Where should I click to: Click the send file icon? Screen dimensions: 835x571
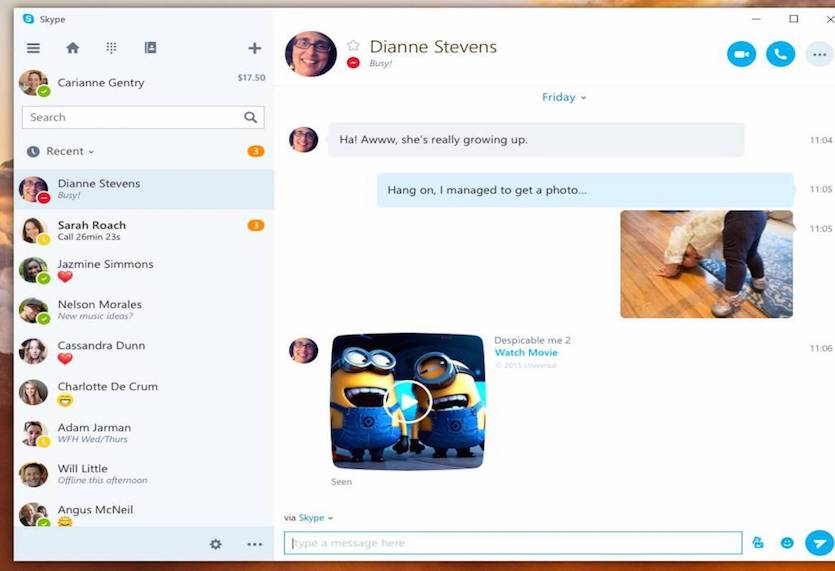(758, 543)
